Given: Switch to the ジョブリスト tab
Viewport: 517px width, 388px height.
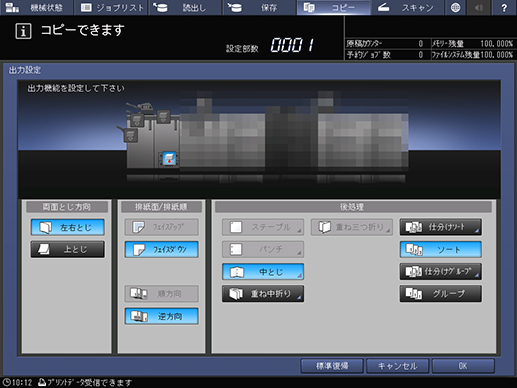Looking at the screenshot, I should [x=112, y=7].
